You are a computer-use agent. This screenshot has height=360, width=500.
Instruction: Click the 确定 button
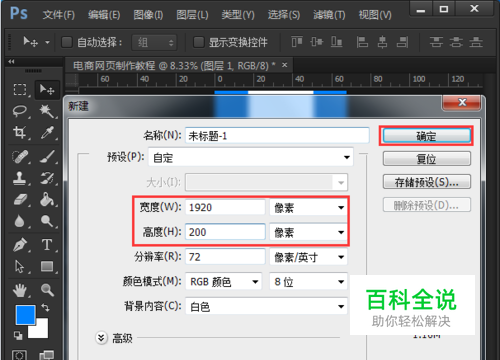[427, 136]
